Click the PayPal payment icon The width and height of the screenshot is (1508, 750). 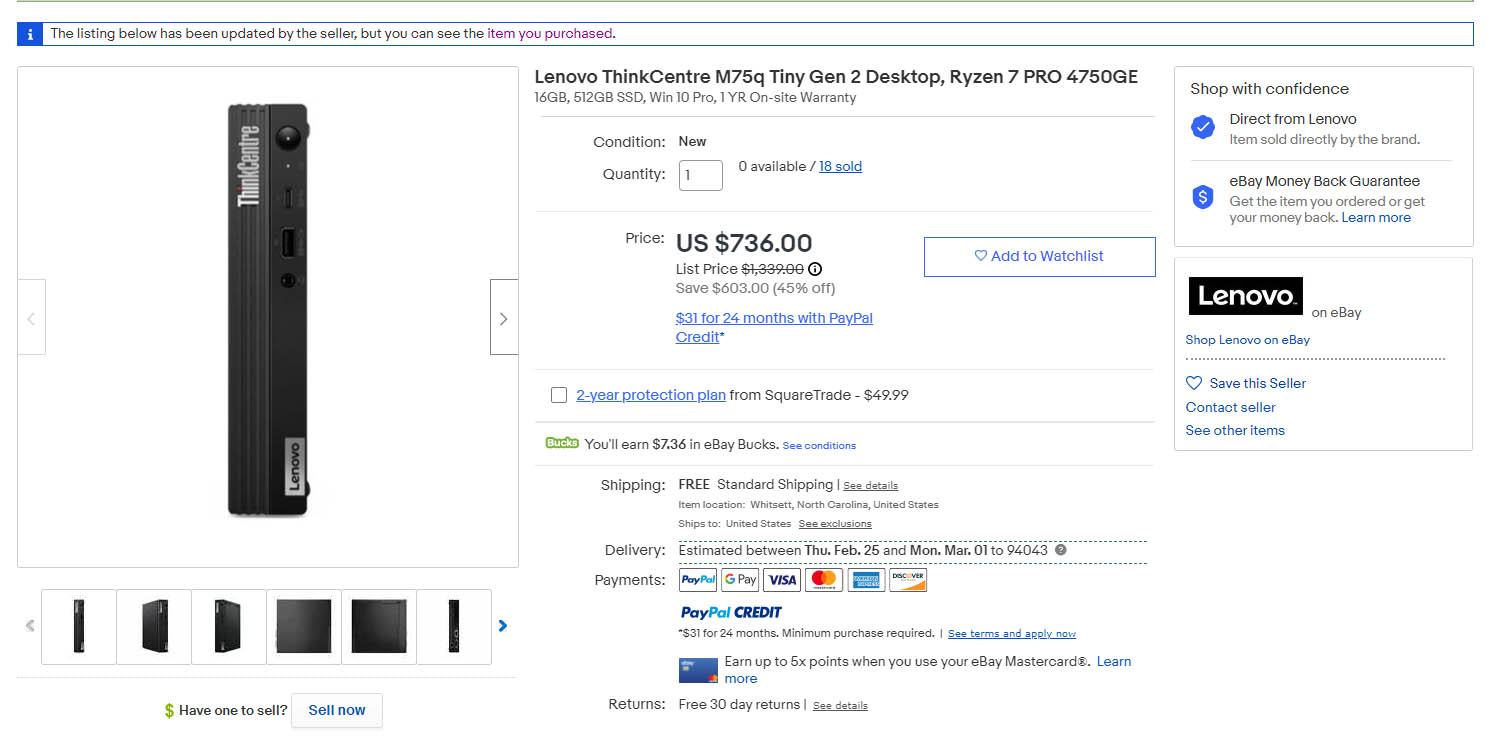point(698,580)
